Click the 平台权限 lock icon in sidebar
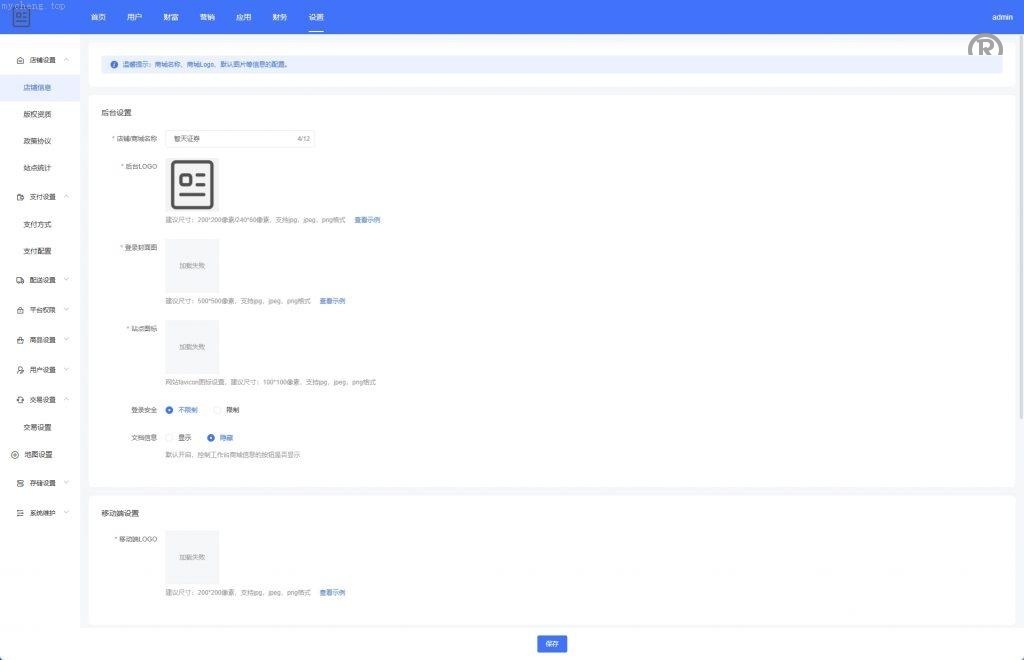 tap(20, 310)
